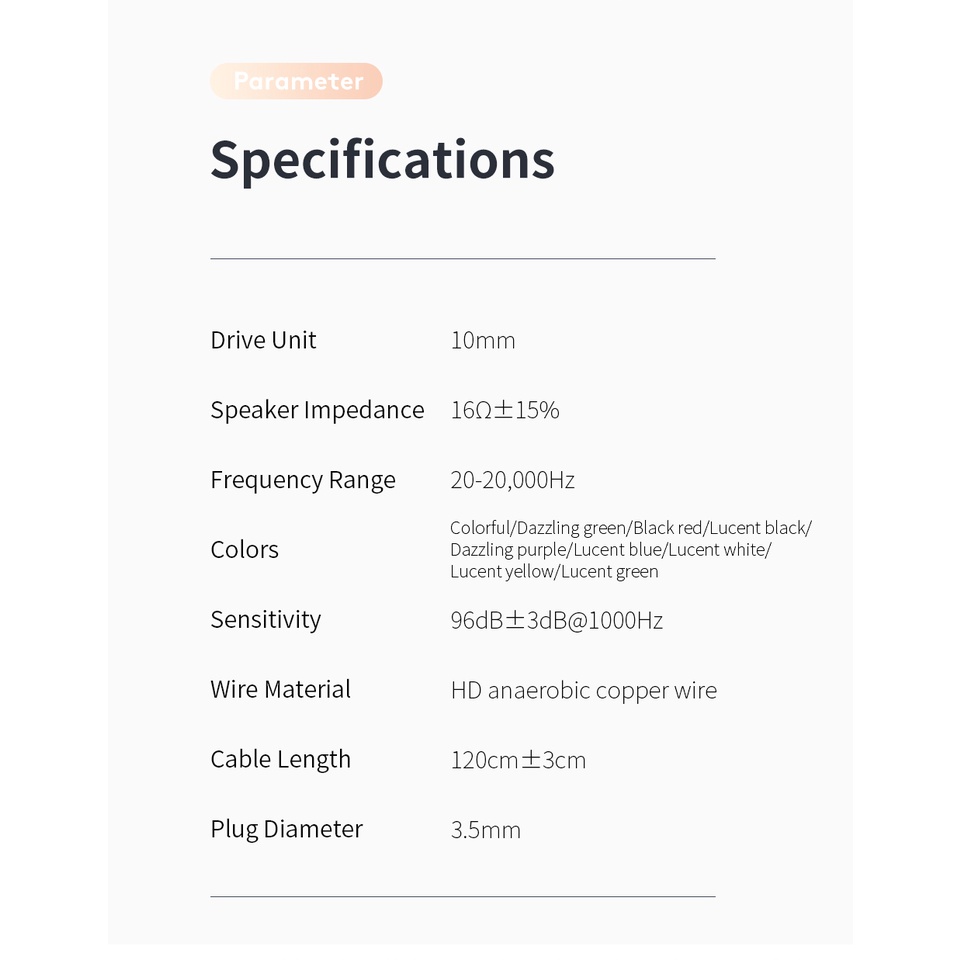Click the 120cm±3cm cable length value

pyautogui.click(x=518, y=760)
